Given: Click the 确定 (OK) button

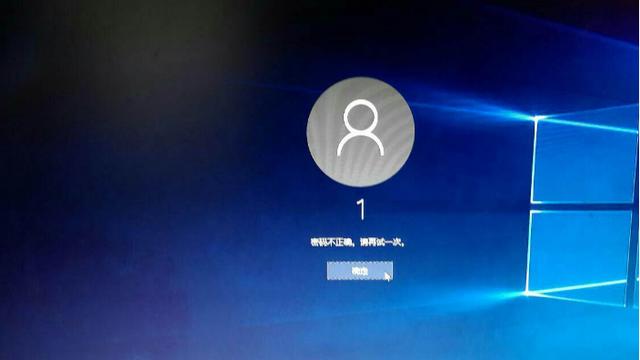Looking at the screenshot, I should 360,271.
